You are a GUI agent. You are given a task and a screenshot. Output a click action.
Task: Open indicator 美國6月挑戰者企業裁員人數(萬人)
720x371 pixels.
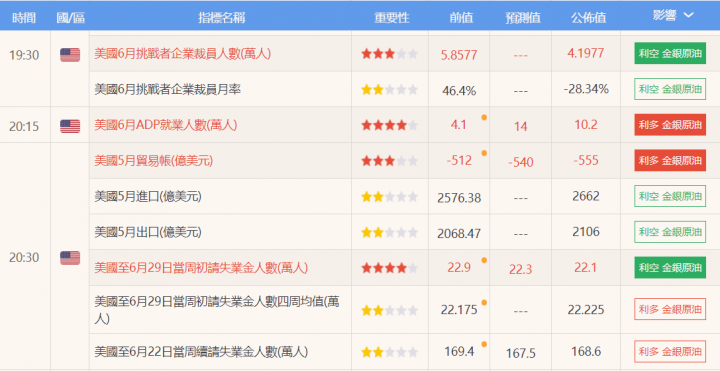tap(182, 54)
